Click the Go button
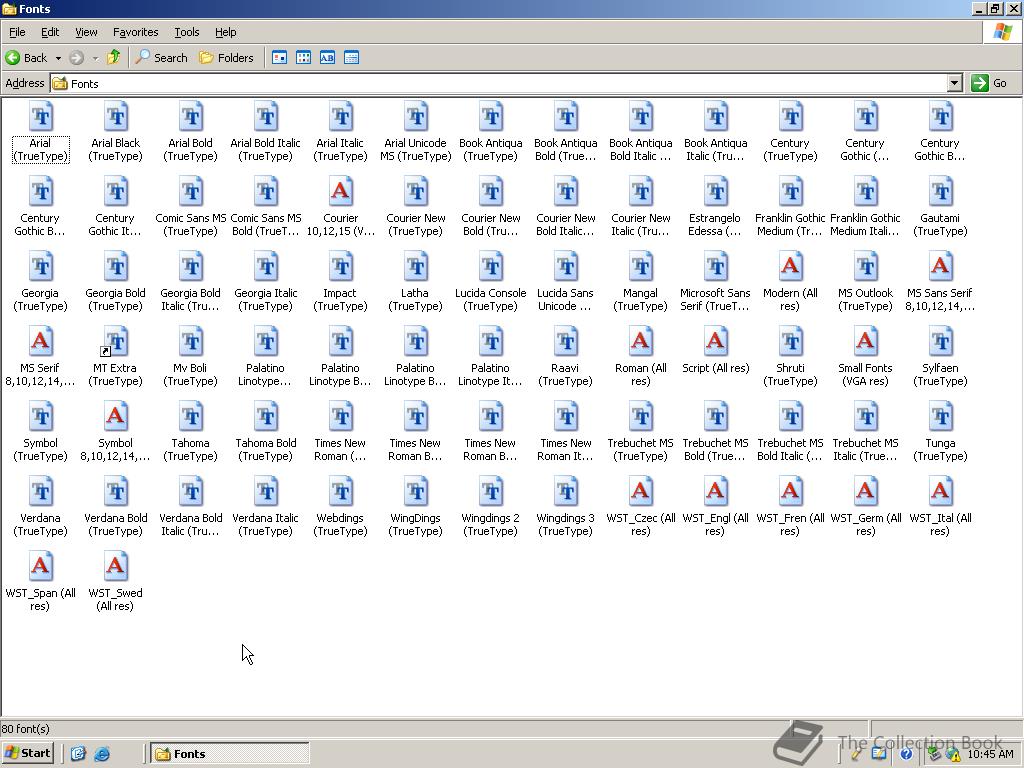Screen dimensions: 1024x768 pyautogui.click(x=989, y=83)
